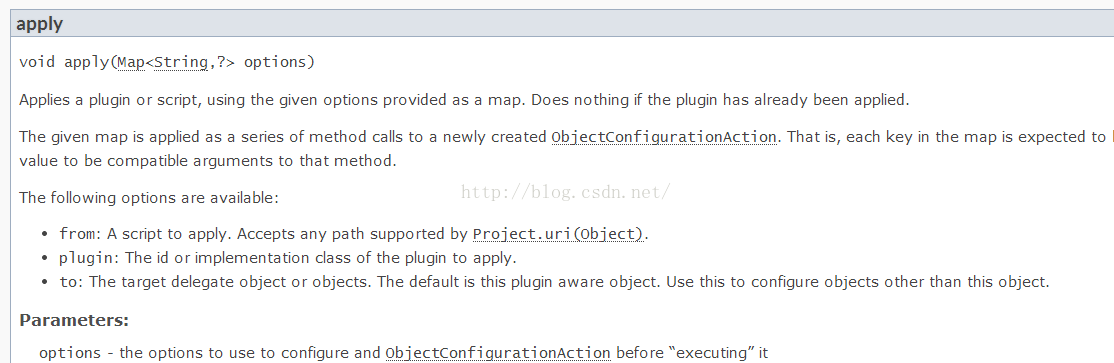Click the Parameters: heading
This screenshot has height=363, width=1114.
pos(74,320)
